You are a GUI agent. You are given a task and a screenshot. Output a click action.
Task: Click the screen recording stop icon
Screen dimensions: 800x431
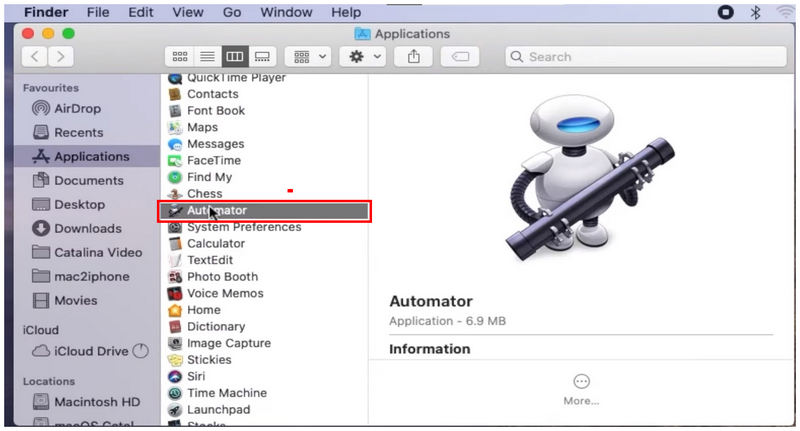click(726, 12)
